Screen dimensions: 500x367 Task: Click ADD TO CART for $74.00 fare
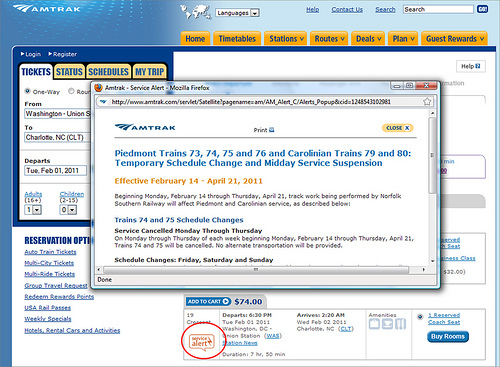(x=208, y=301)
